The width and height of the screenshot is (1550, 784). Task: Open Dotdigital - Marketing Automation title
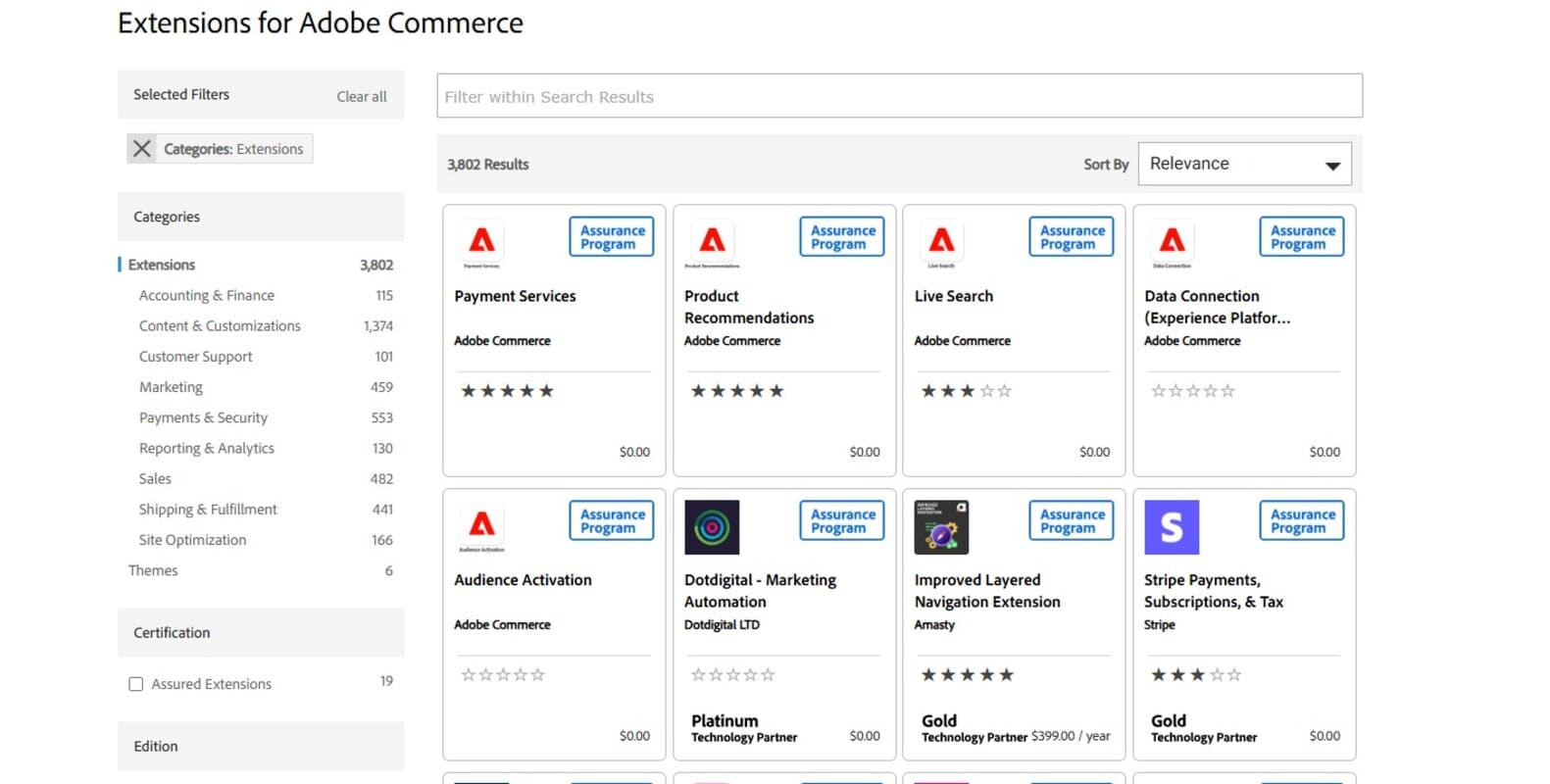click(x=760, y=591)
